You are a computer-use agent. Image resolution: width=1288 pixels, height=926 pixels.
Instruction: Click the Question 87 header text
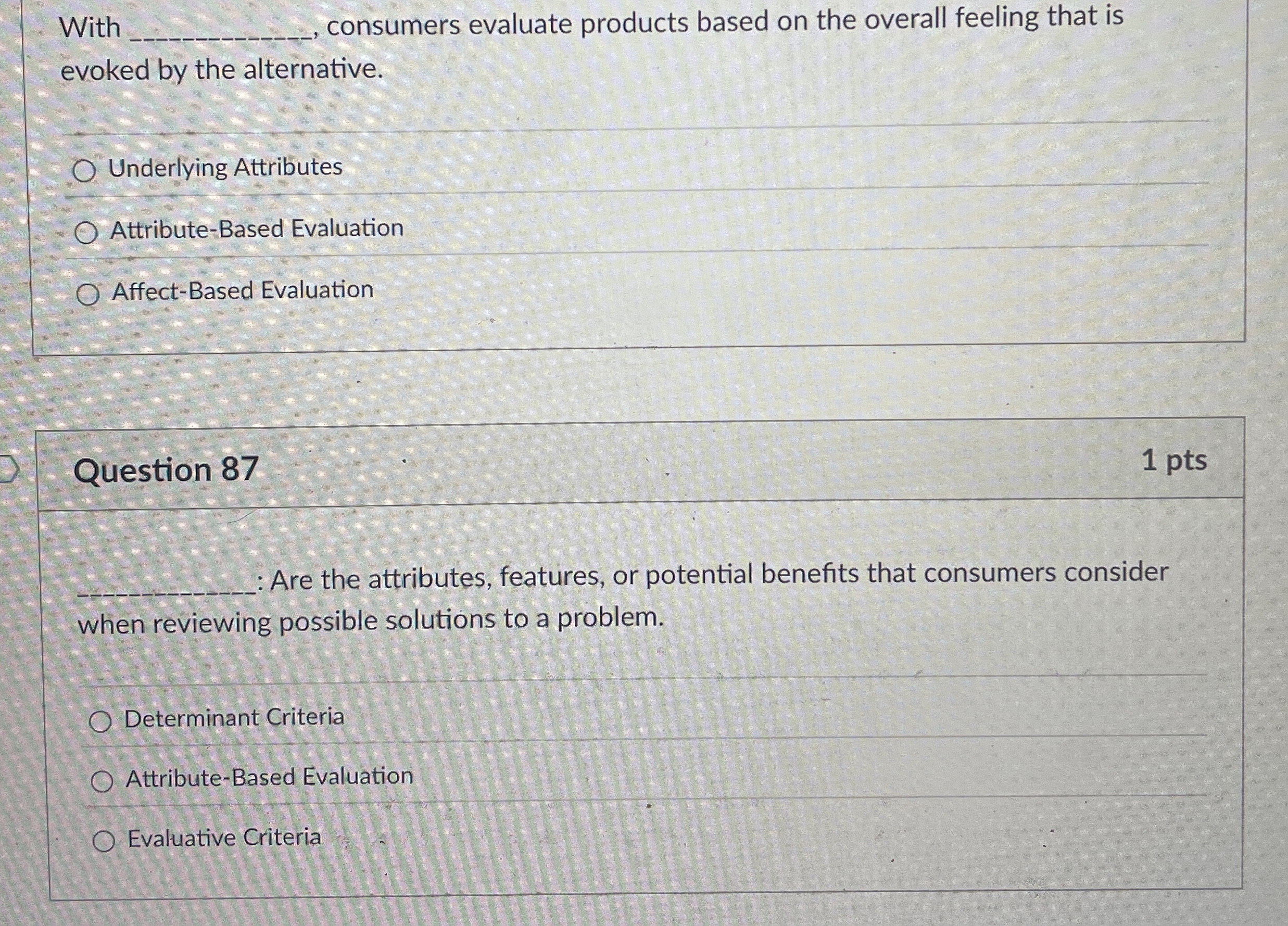pyautogui.click(x=168, y=470)
